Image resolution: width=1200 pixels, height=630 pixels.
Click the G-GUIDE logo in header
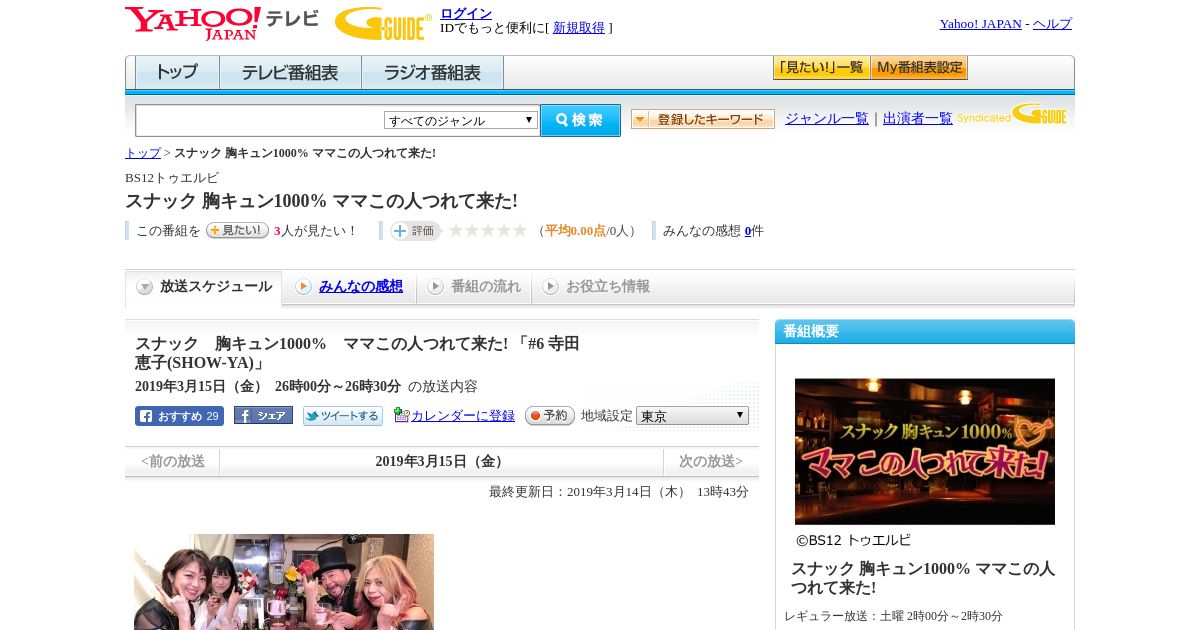click(x=383, y=23)
